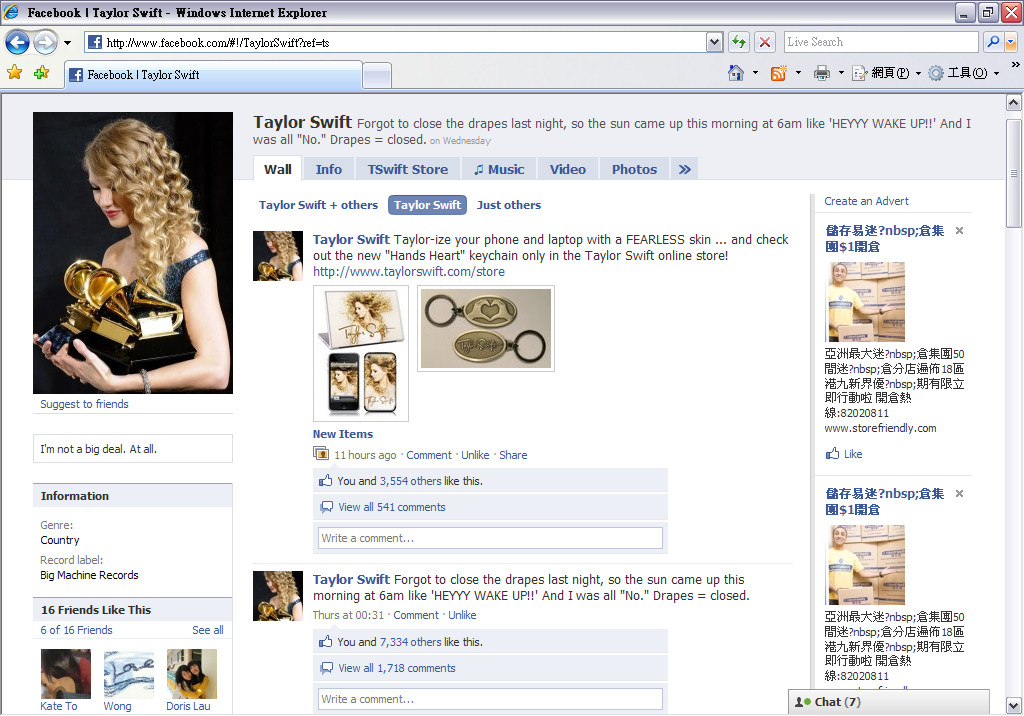
Task: Show more profile tabs with double arrow
Action: pyautogui.click(x=684, y=169)
